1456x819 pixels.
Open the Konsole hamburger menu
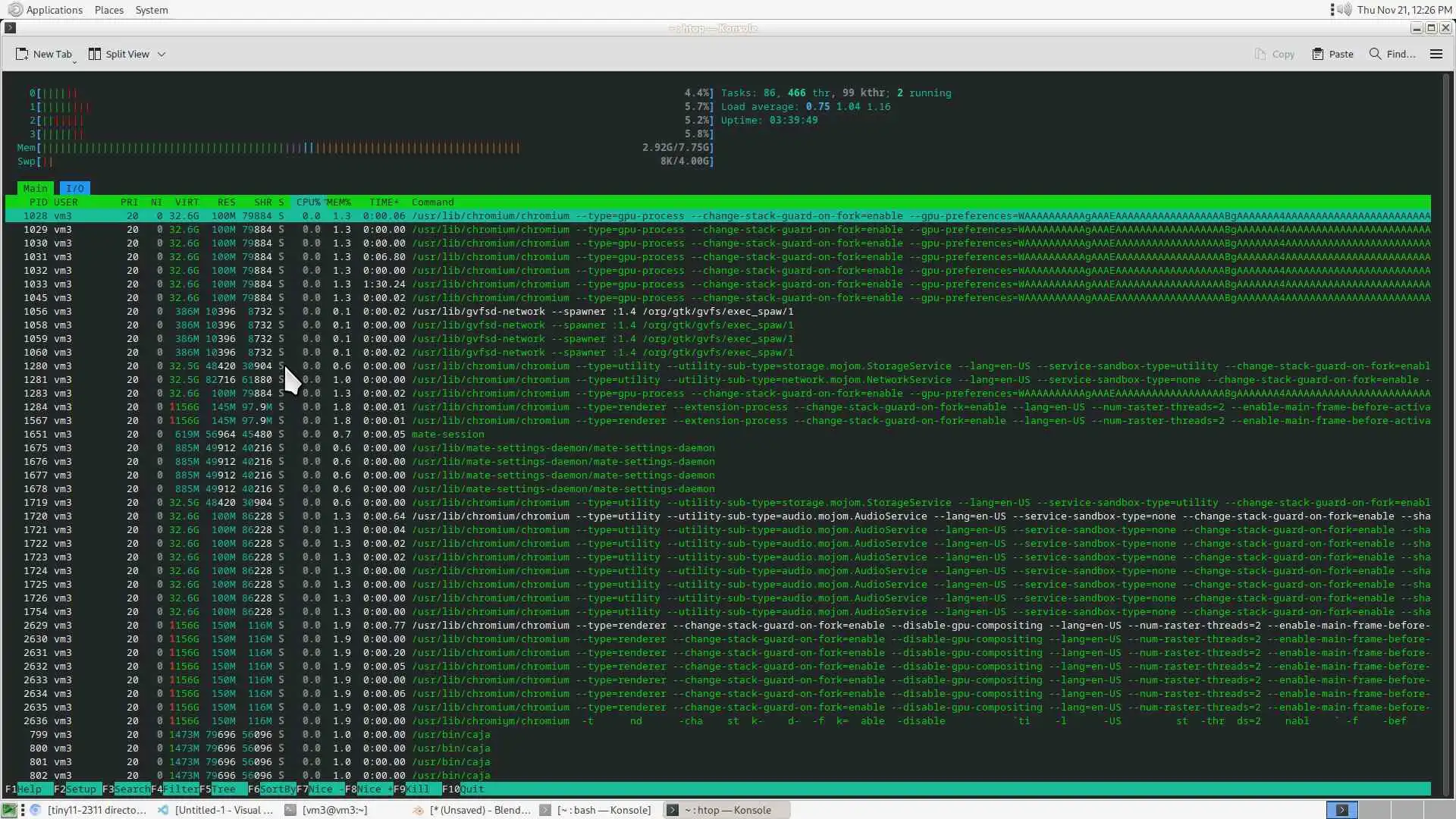pos(1436,54)
